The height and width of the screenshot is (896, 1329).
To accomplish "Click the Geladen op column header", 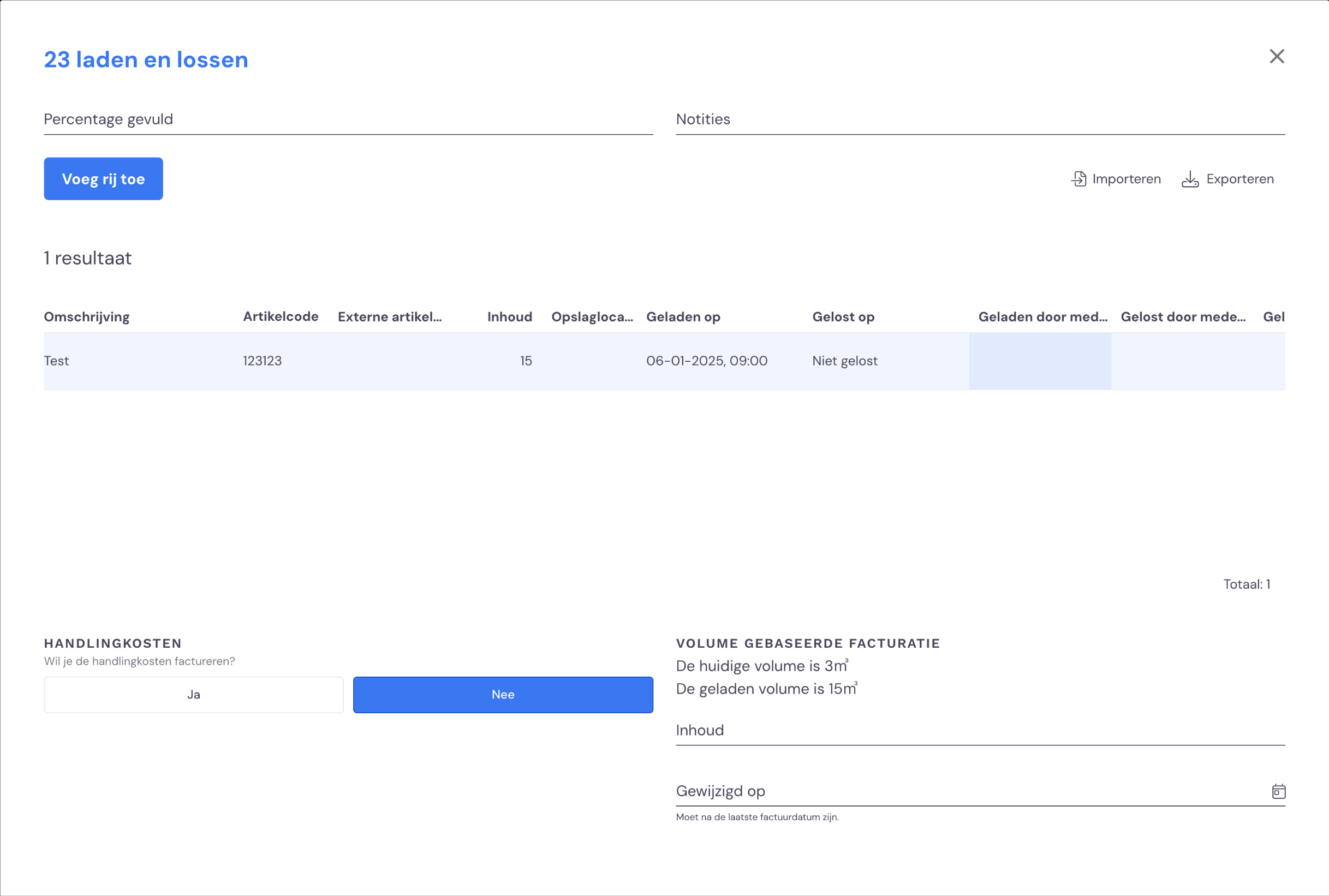I will pyautogui.click(x=683, y=316).
